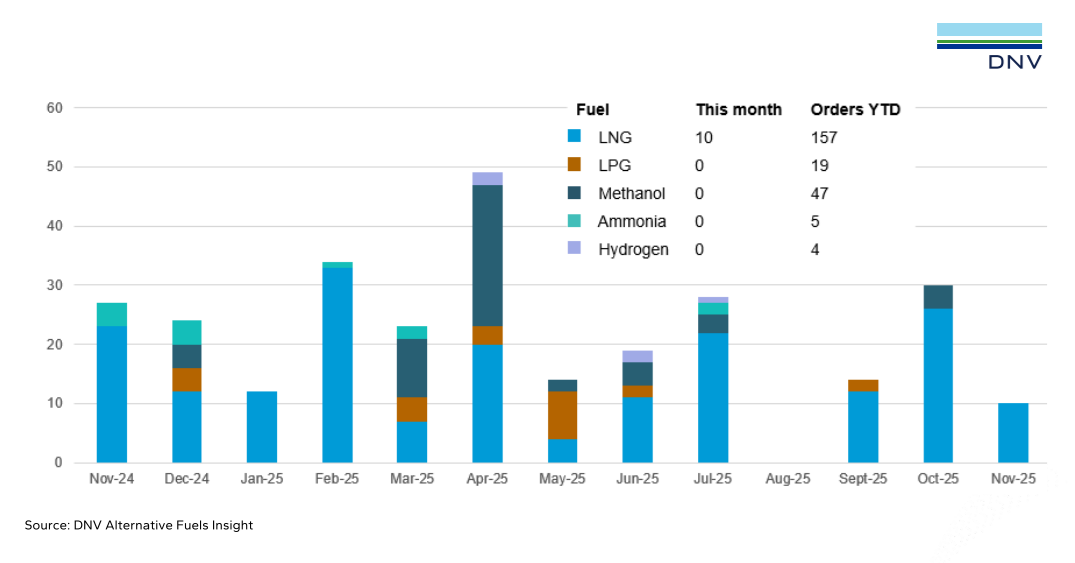
Task: Click the 'Fuel' legend header
Action: click(593, 110)
